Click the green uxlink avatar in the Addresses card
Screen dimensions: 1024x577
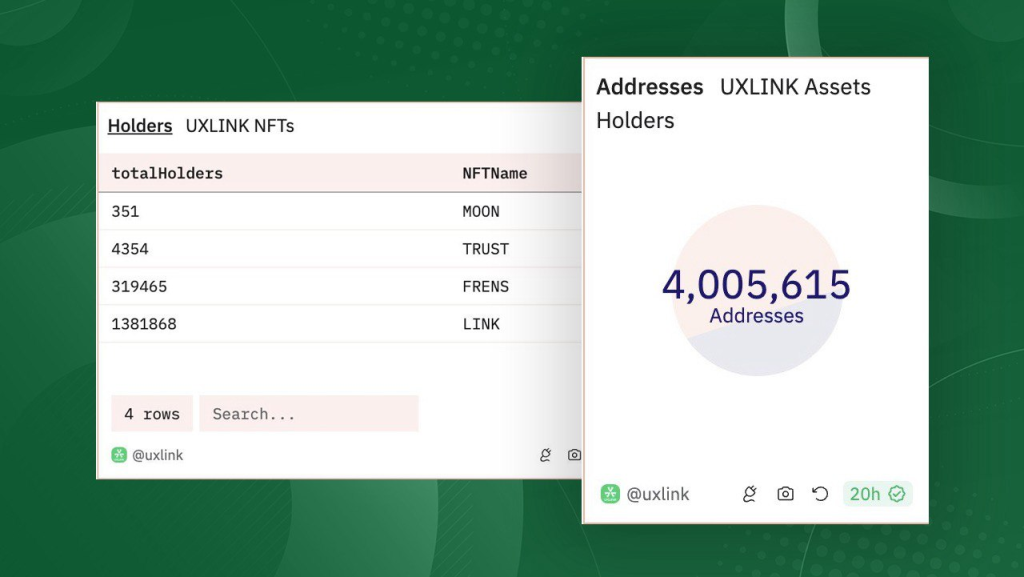pos(610,494)
